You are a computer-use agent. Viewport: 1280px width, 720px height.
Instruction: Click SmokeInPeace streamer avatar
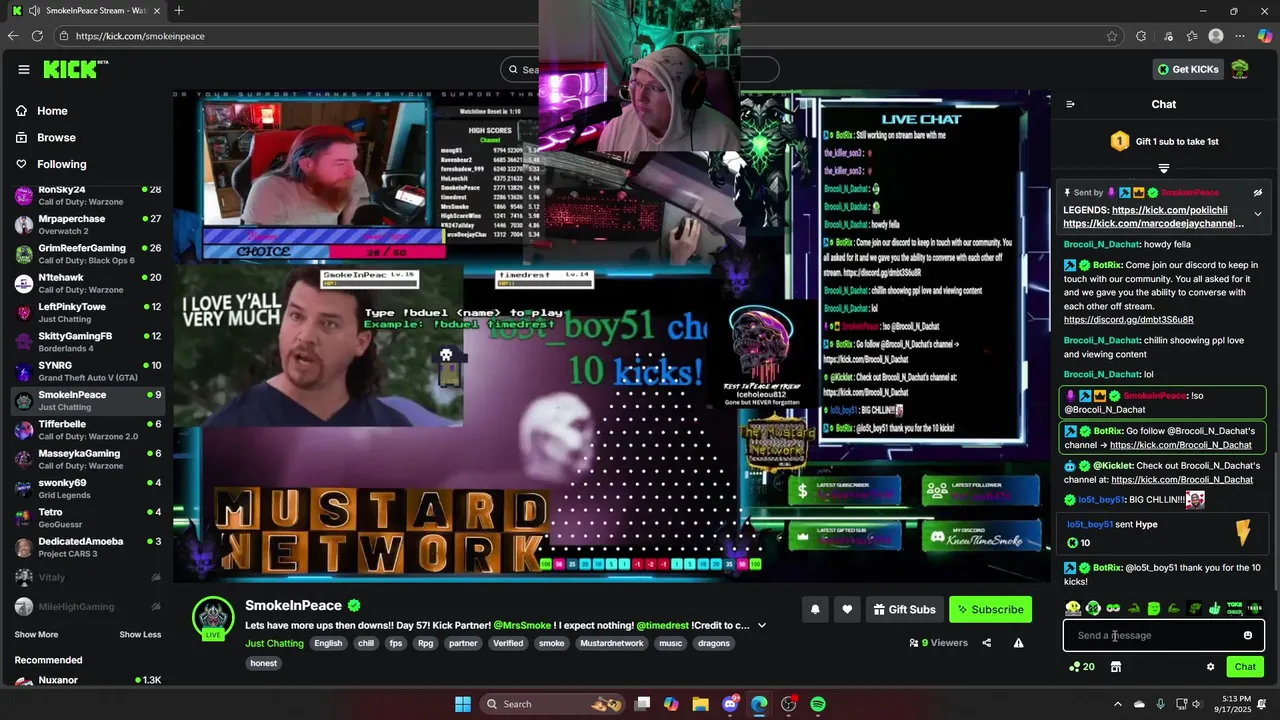(213, 617)
